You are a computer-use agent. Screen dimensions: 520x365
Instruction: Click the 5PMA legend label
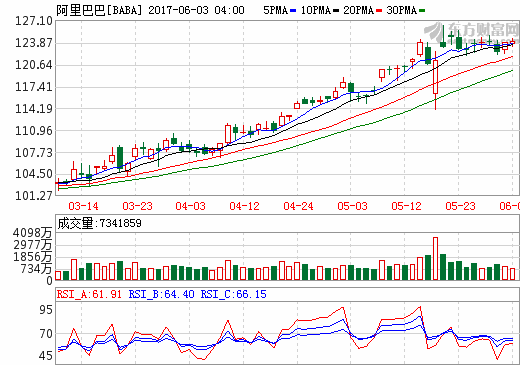coord(276,10)
